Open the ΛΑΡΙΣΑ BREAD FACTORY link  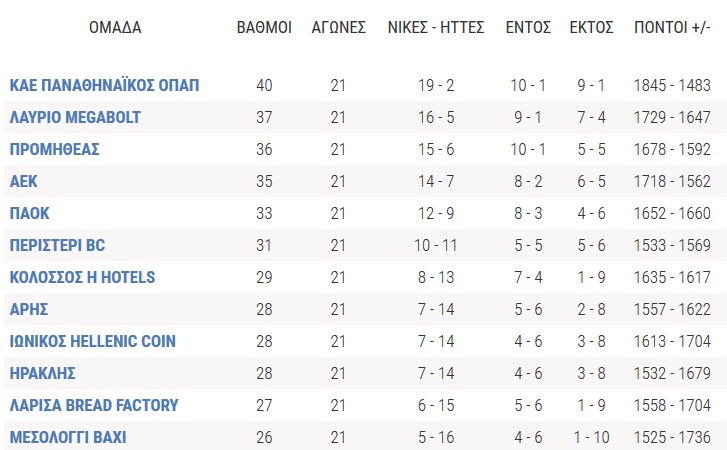pyautogui.click(x=94, y=405)
